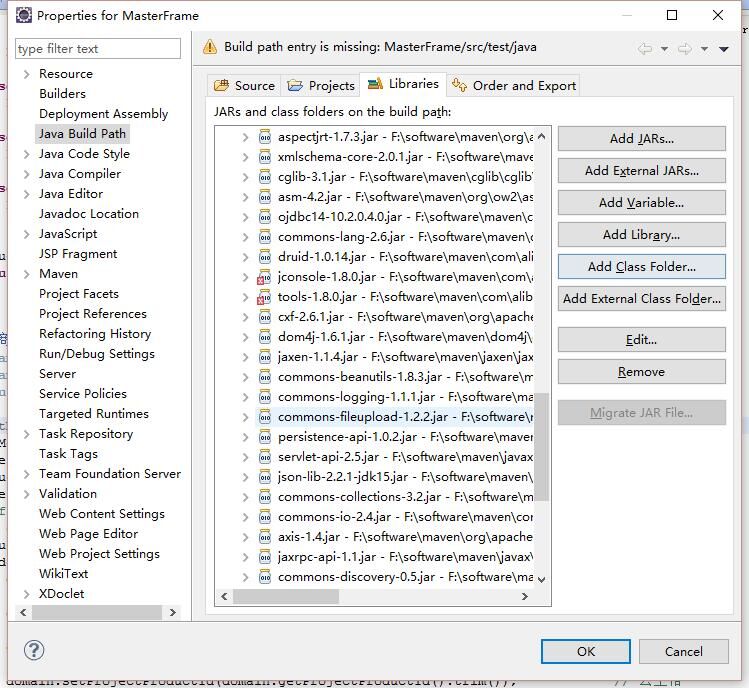This screenshot has height=688, width=749.
Task: Click the dom4j-1.6.1.jar jar icon
Action: tap(265, 337)
